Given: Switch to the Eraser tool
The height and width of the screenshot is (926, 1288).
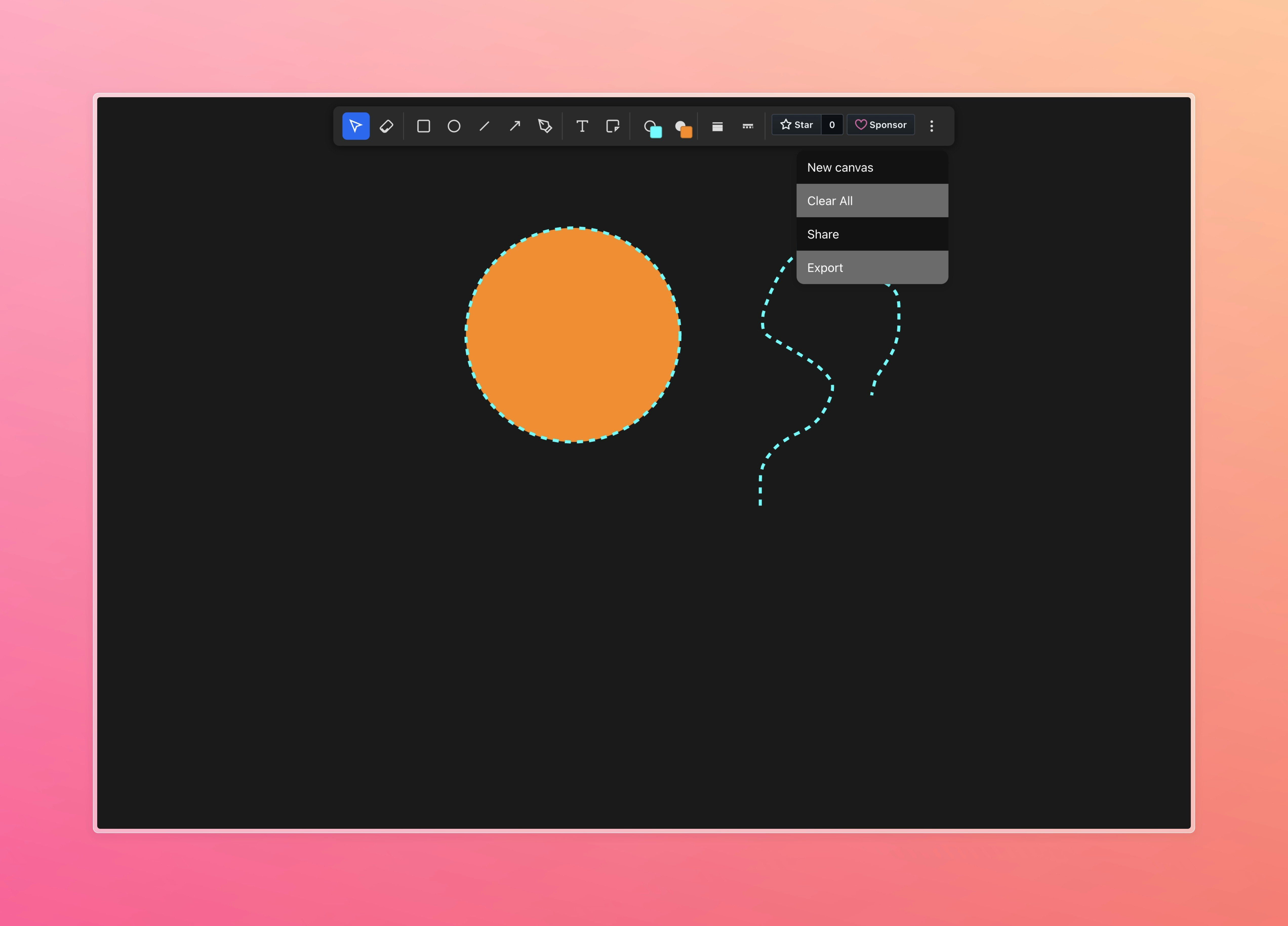Looking at the screenshot, I should pos(387,126).
